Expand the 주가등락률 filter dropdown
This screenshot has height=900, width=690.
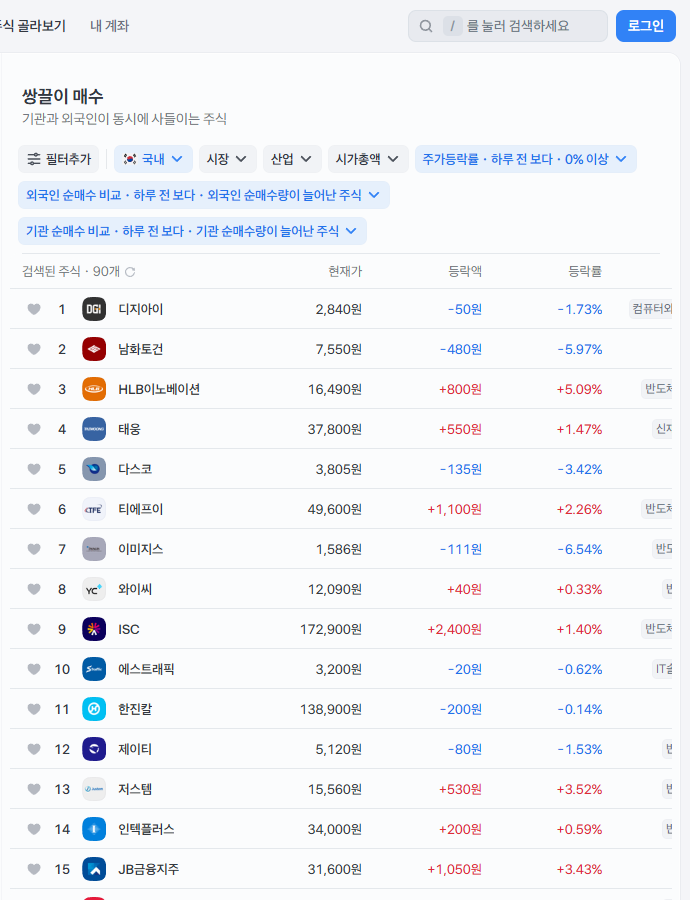525,159
